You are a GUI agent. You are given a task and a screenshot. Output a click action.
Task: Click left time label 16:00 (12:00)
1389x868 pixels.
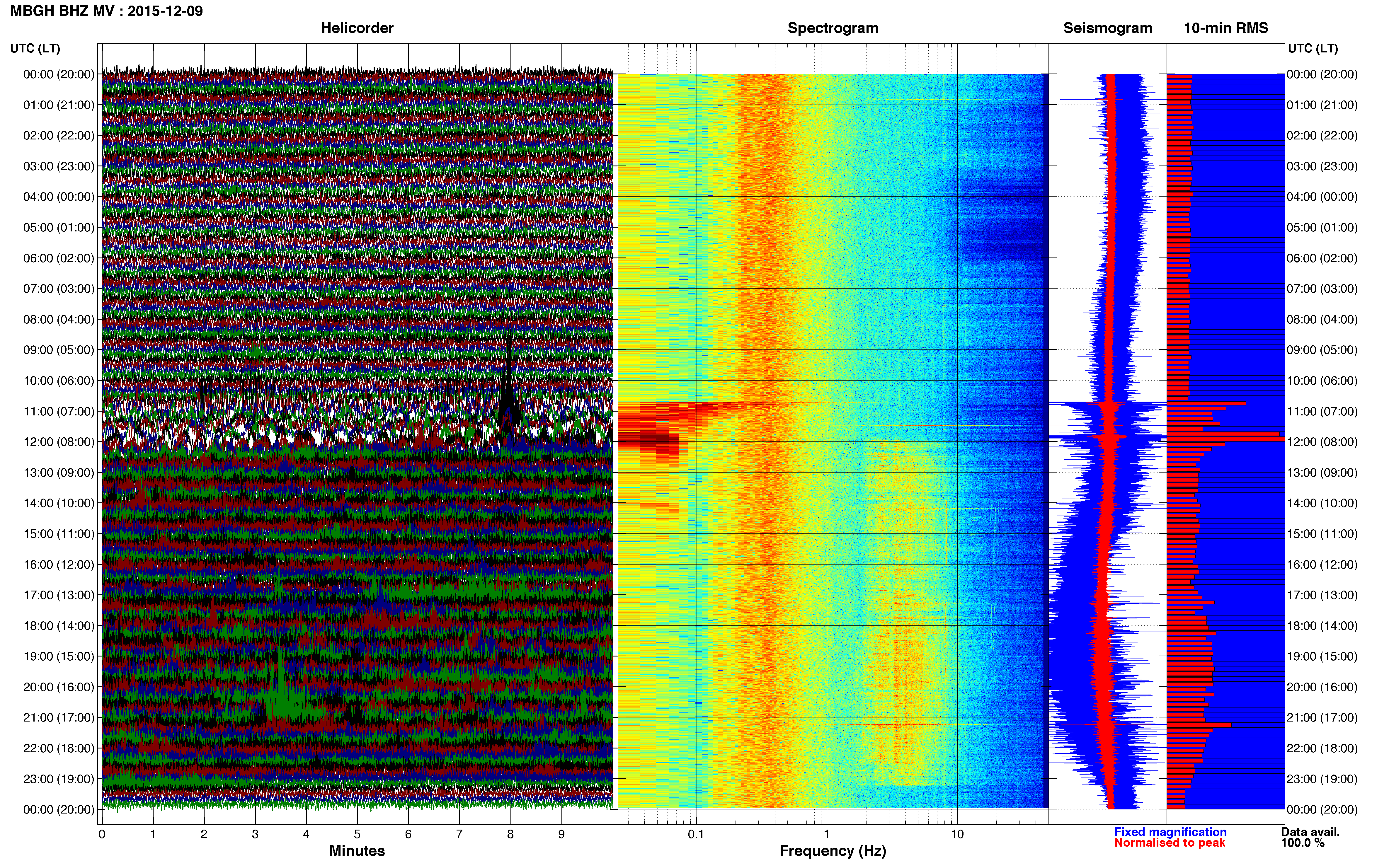point(59,565)
